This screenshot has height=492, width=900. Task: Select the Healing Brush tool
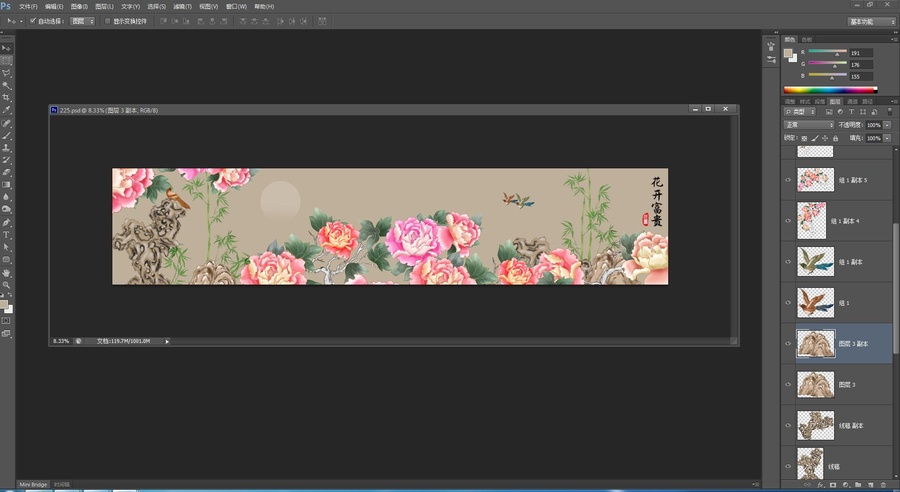click(6, 123)
